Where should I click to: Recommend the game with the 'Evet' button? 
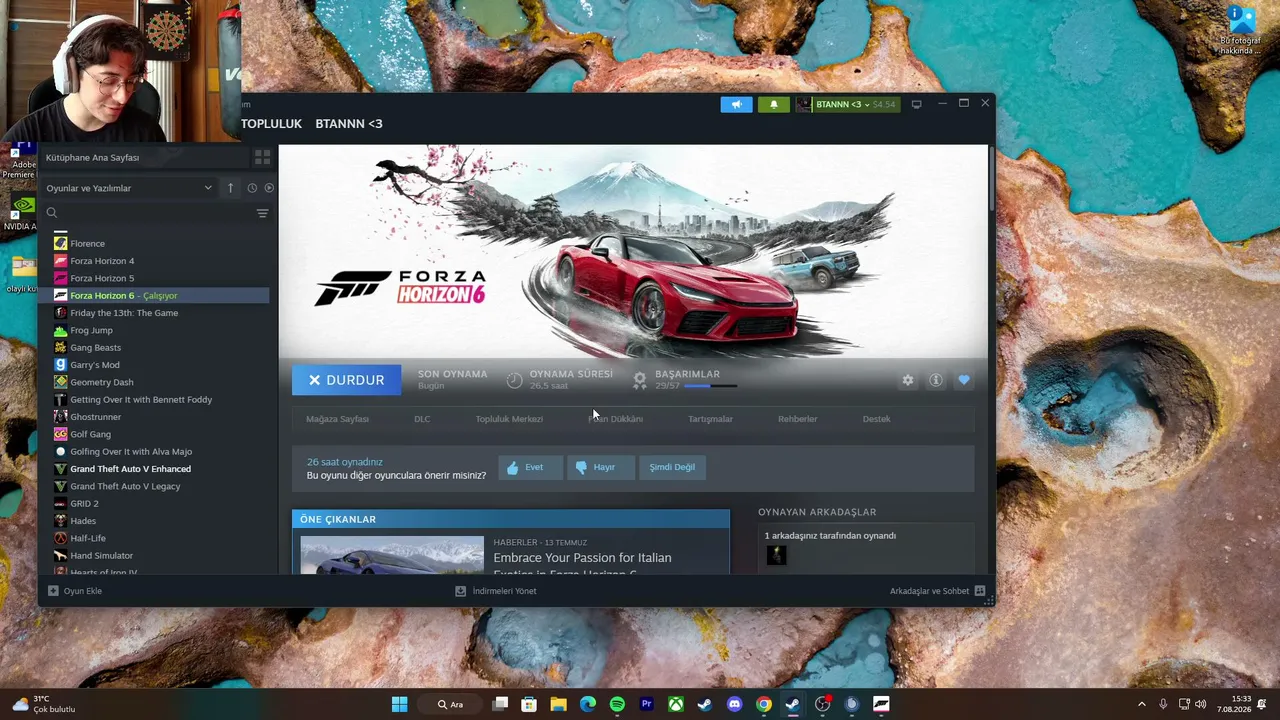[530, 467]
